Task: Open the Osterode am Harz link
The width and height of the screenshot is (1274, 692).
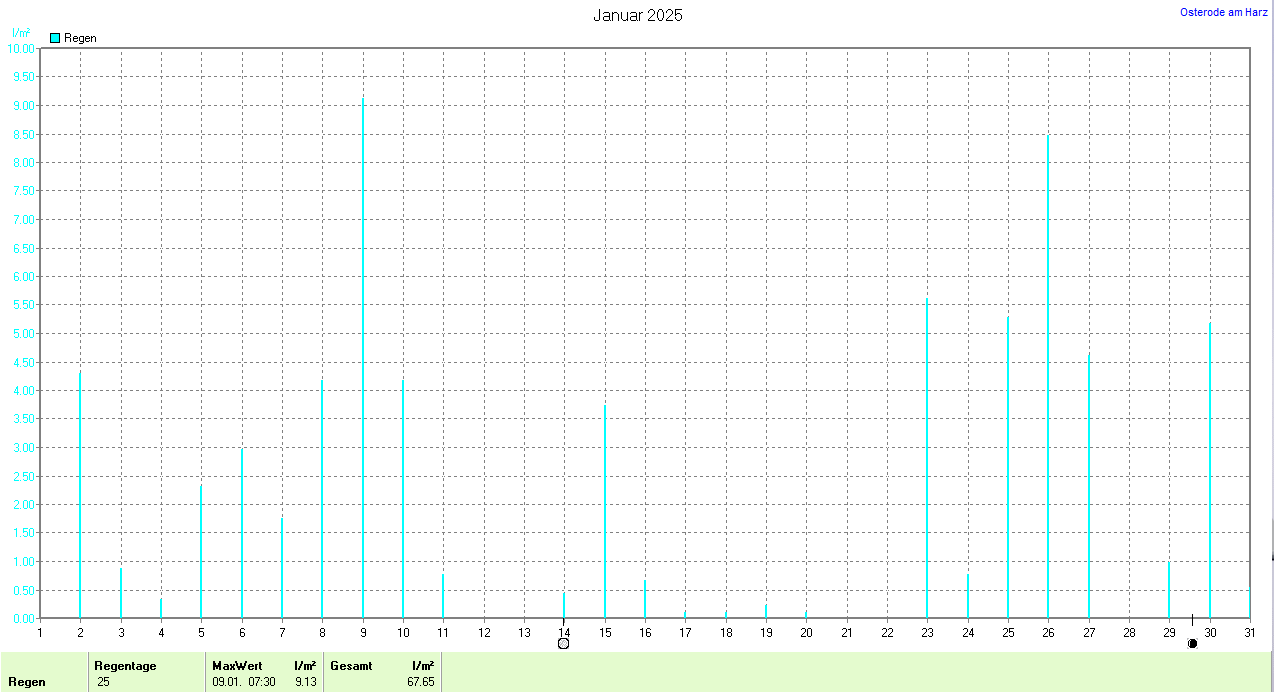Action: tap(1224, 12)
